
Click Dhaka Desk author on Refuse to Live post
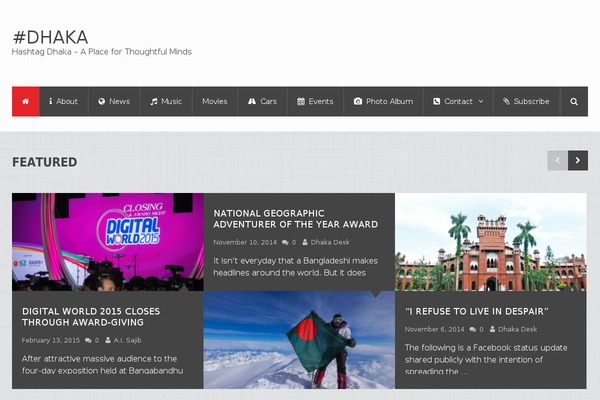click(x=517, y=329)
